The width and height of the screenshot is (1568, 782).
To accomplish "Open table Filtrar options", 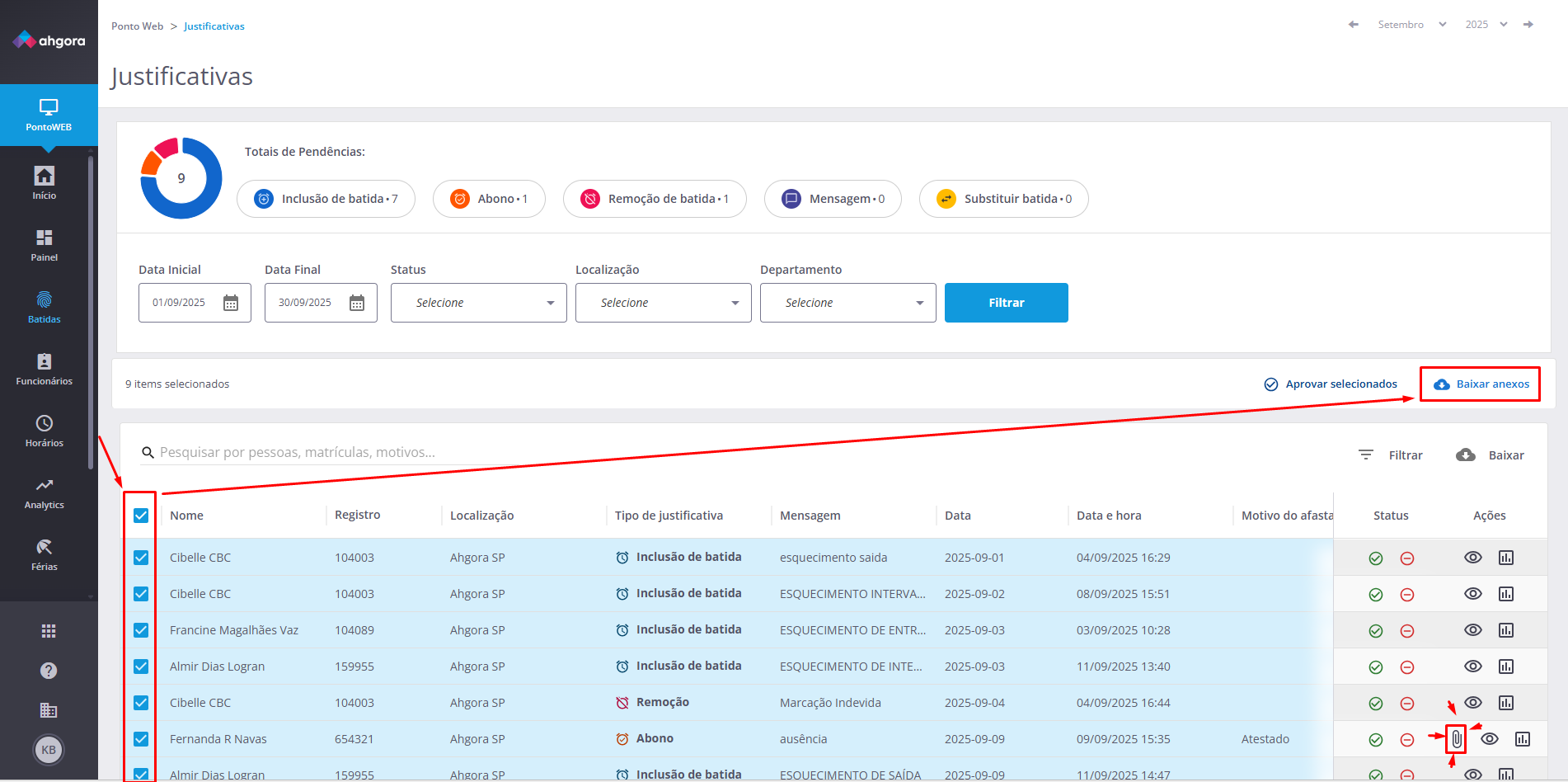I will [x=1390, y=455].
